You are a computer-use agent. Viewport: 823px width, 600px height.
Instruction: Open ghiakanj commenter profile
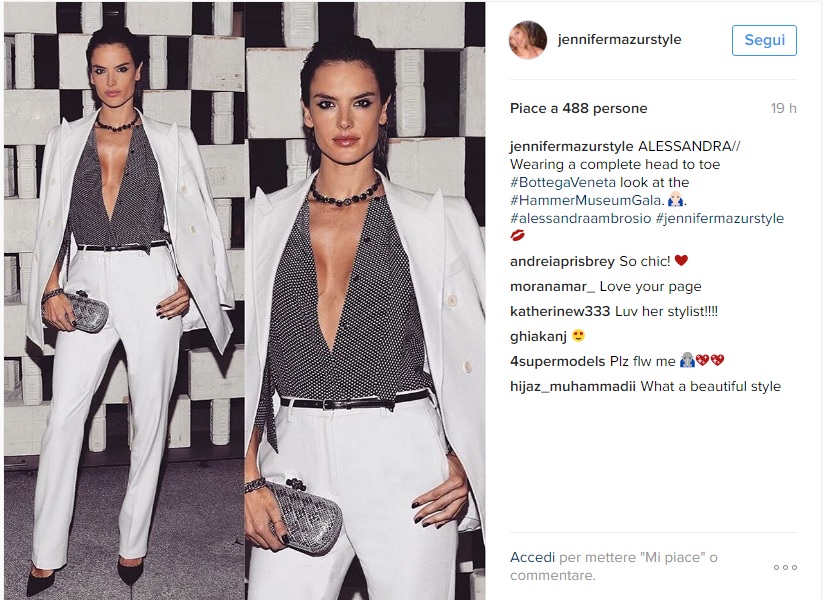(x=538, y=336)
